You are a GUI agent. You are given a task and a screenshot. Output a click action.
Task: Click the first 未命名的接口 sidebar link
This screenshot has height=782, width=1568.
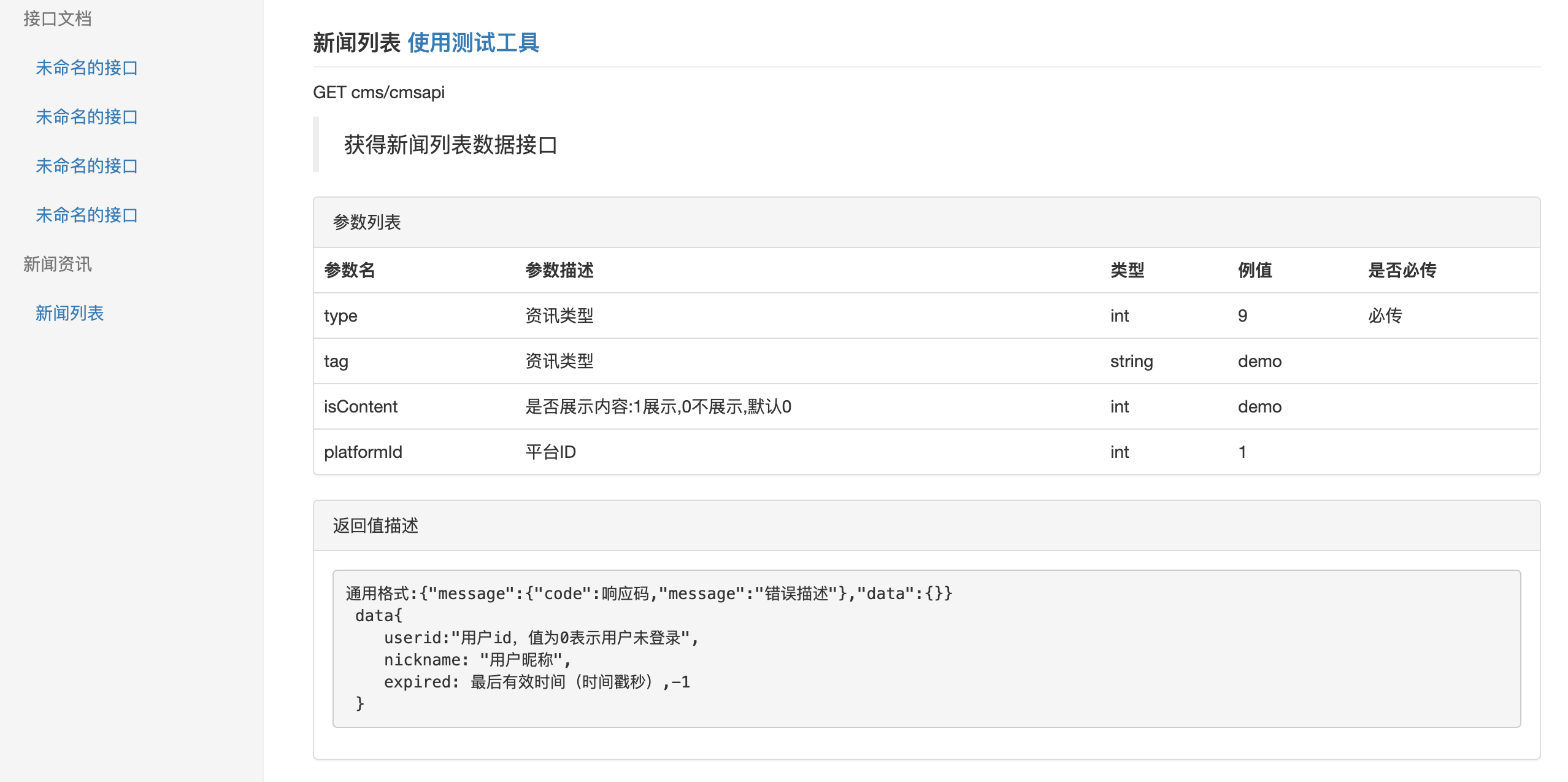[86, 68]
